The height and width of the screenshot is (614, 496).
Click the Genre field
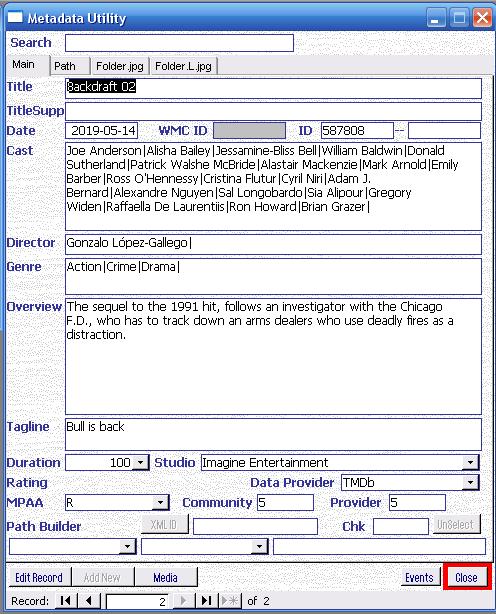[x=273, y=276]
